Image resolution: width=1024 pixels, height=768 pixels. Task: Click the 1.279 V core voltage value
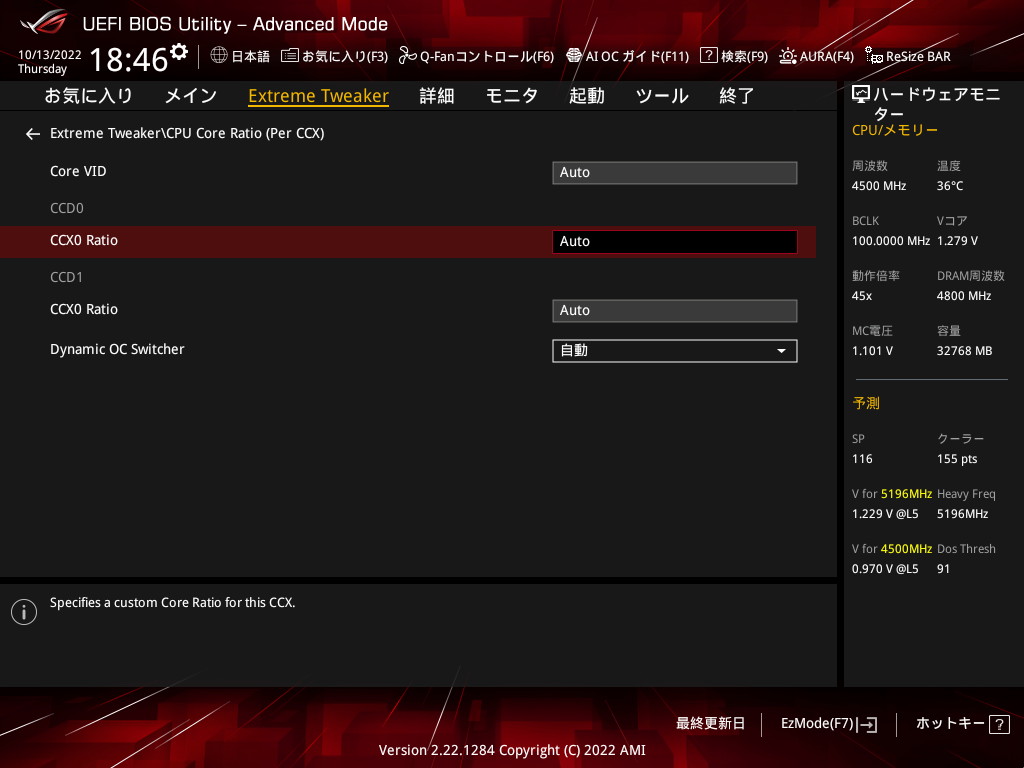pos(957,241)
